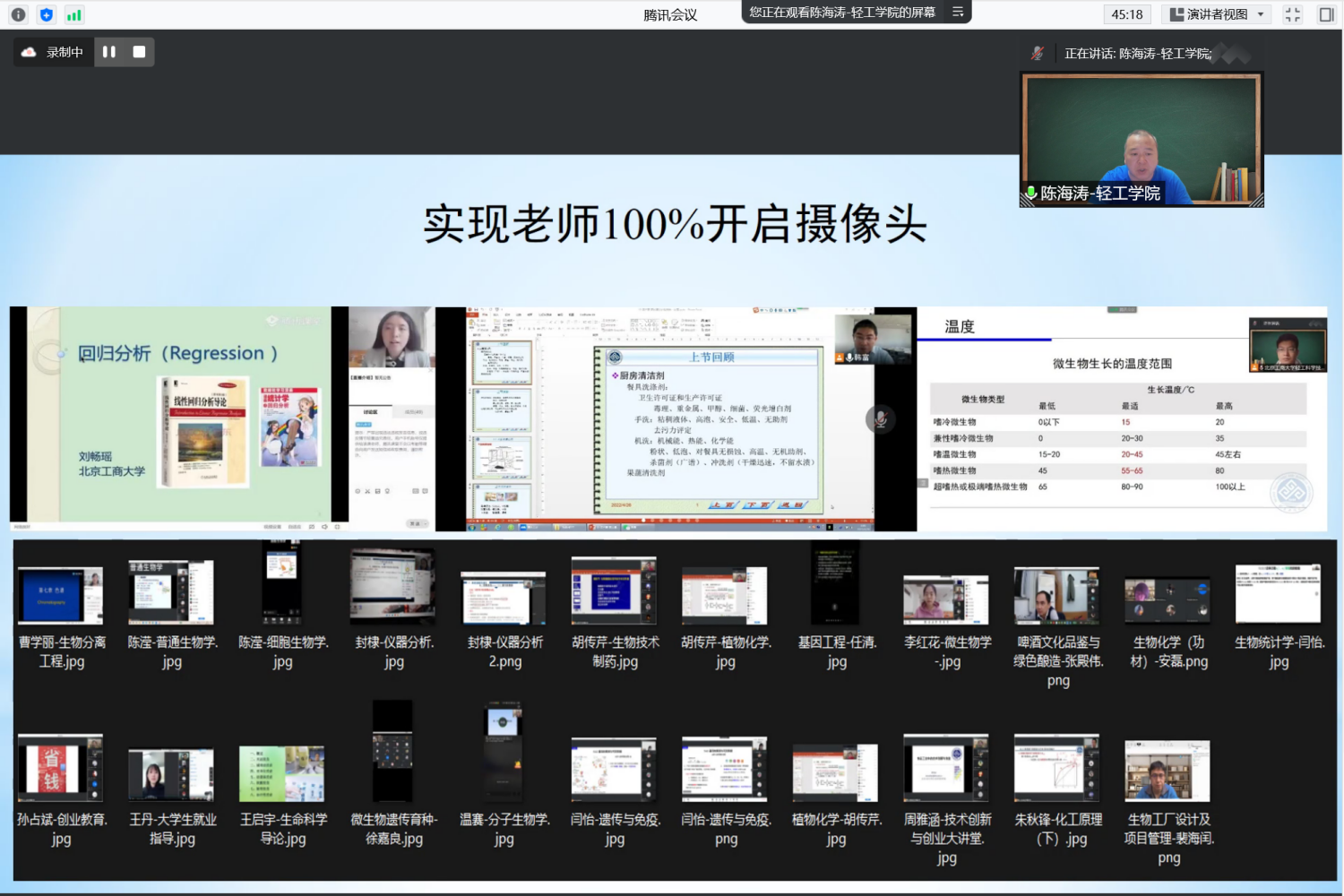Click the cloud icon next to 录制中

point(27,51)
